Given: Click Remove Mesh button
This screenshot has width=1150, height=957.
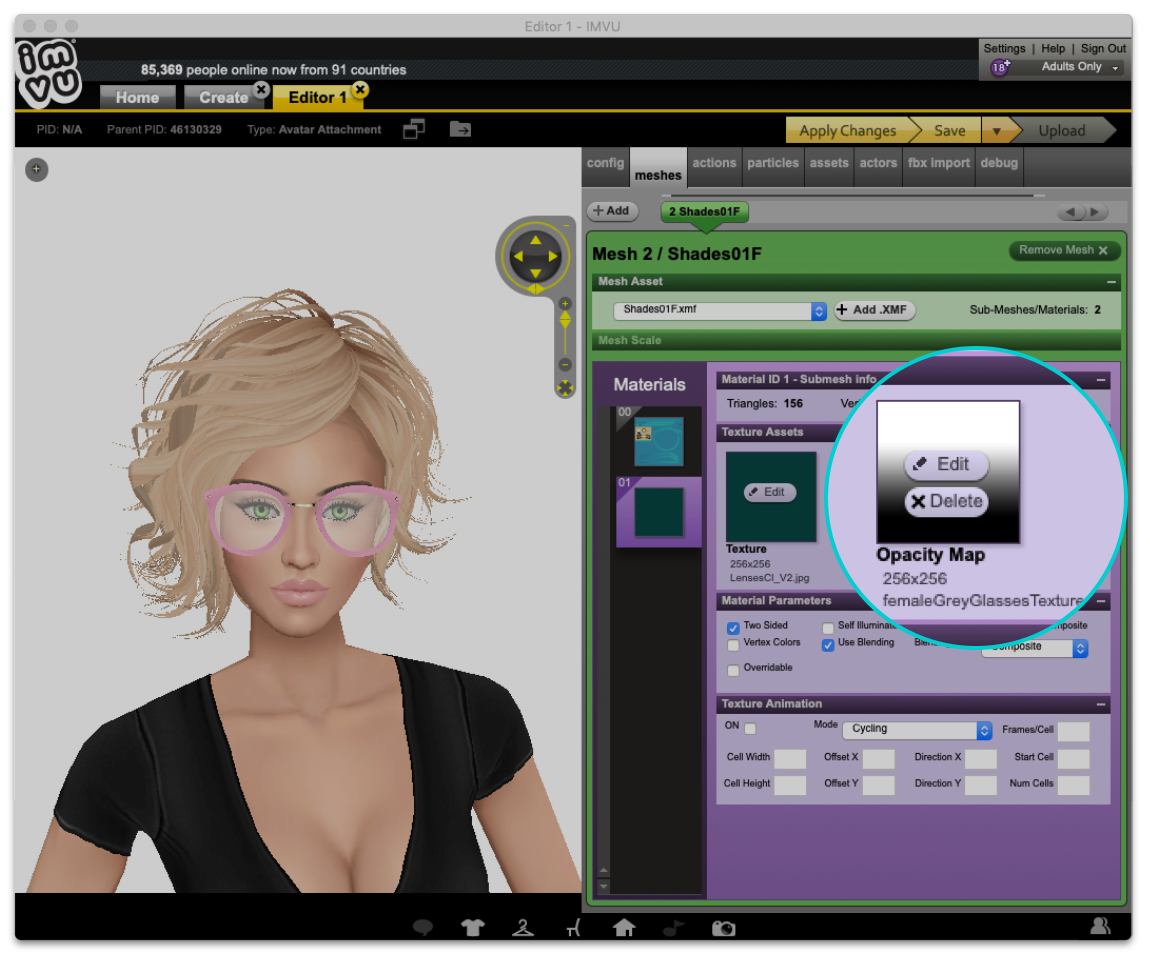Looking at the screenshot, I should 1063,250.
